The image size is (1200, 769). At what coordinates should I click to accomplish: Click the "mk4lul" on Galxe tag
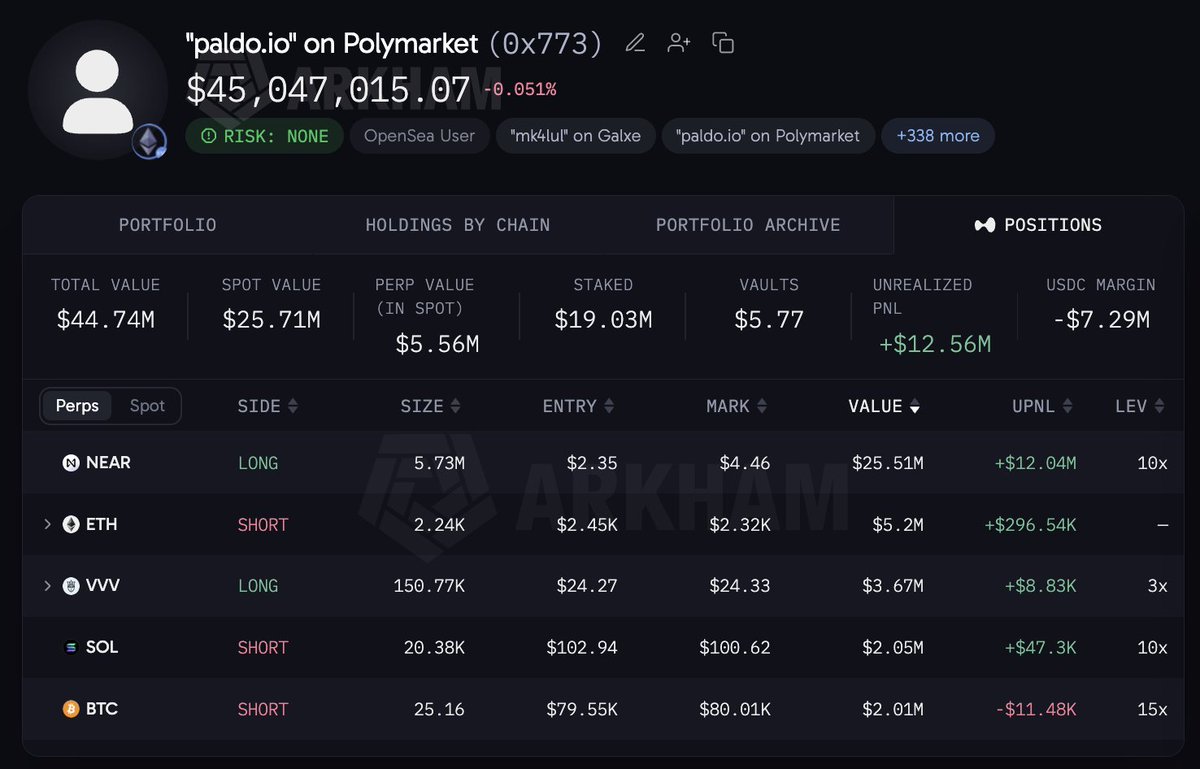coord(575,136)
